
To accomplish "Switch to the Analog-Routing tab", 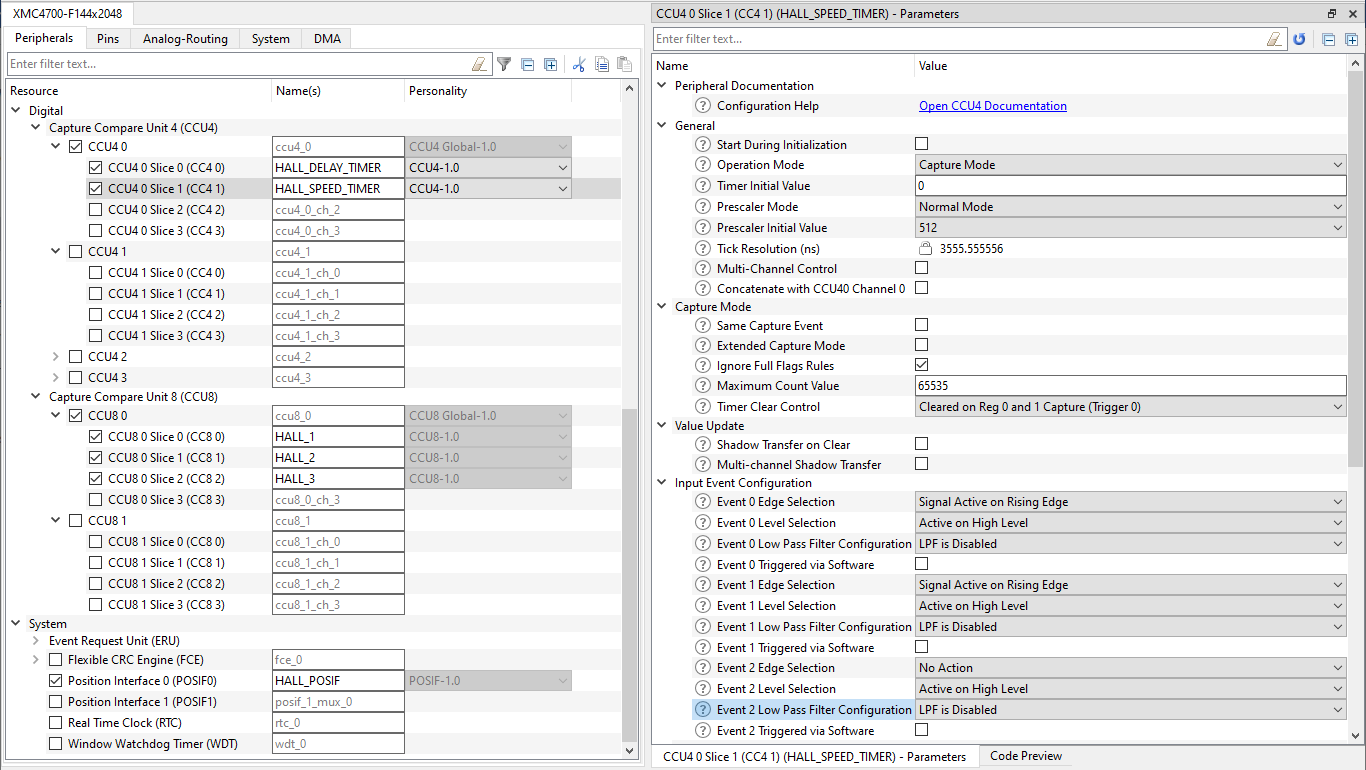I will tap(185, 39).
